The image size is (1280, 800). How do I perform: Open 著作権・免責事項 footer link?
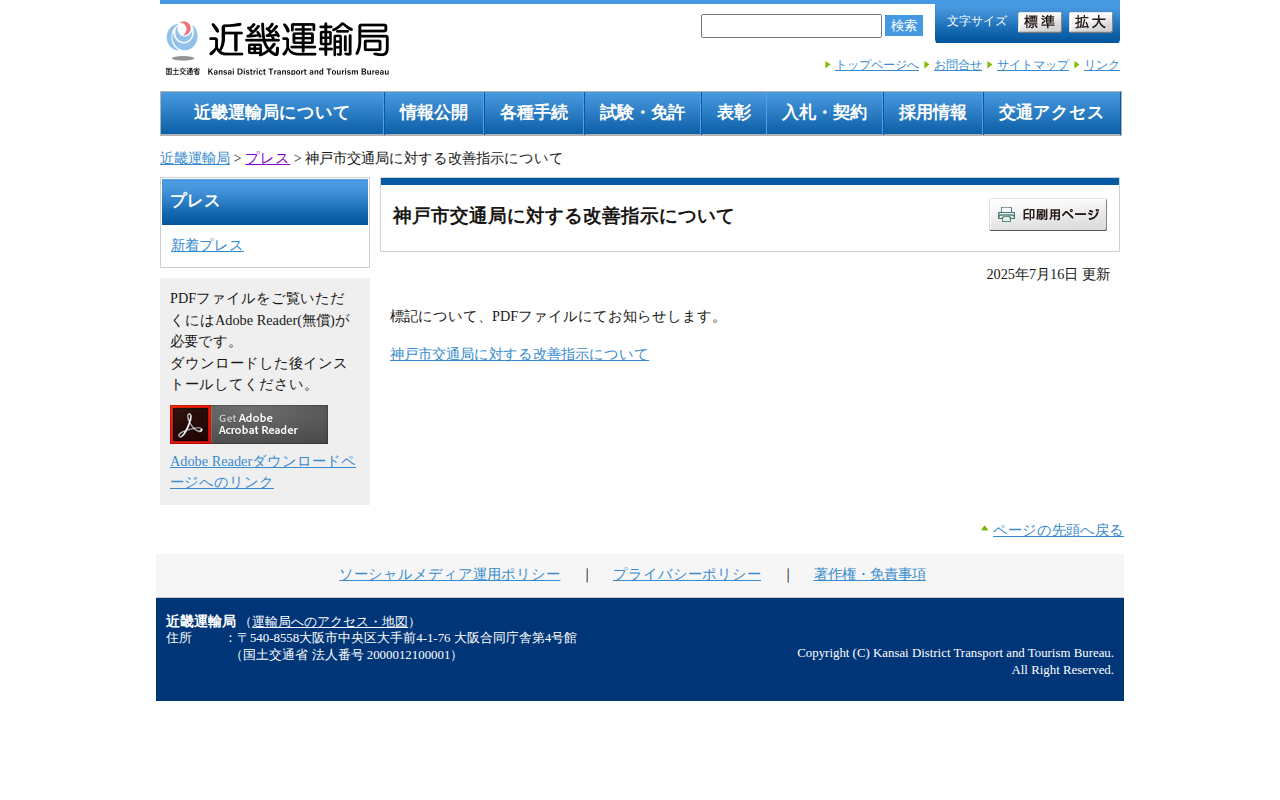(x=870, y=574)
